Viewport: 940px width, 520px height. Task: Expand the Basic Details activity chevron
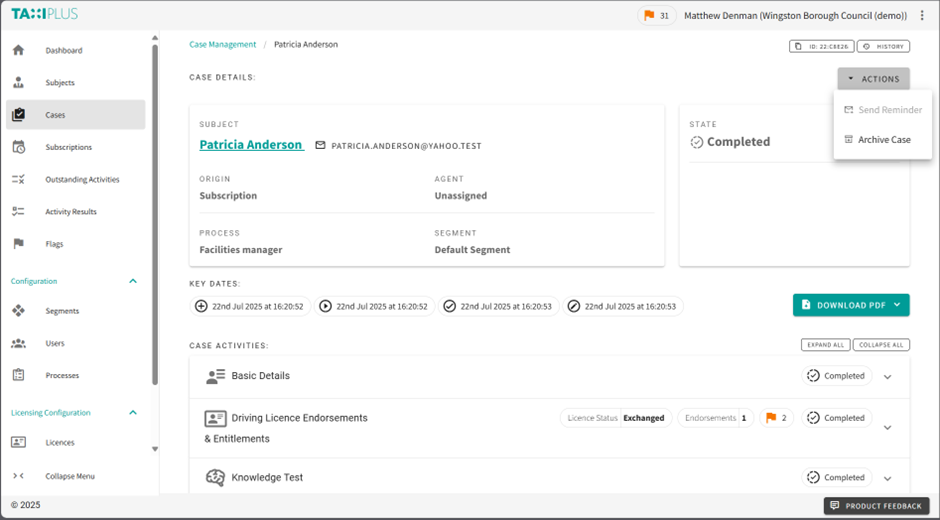888,377
